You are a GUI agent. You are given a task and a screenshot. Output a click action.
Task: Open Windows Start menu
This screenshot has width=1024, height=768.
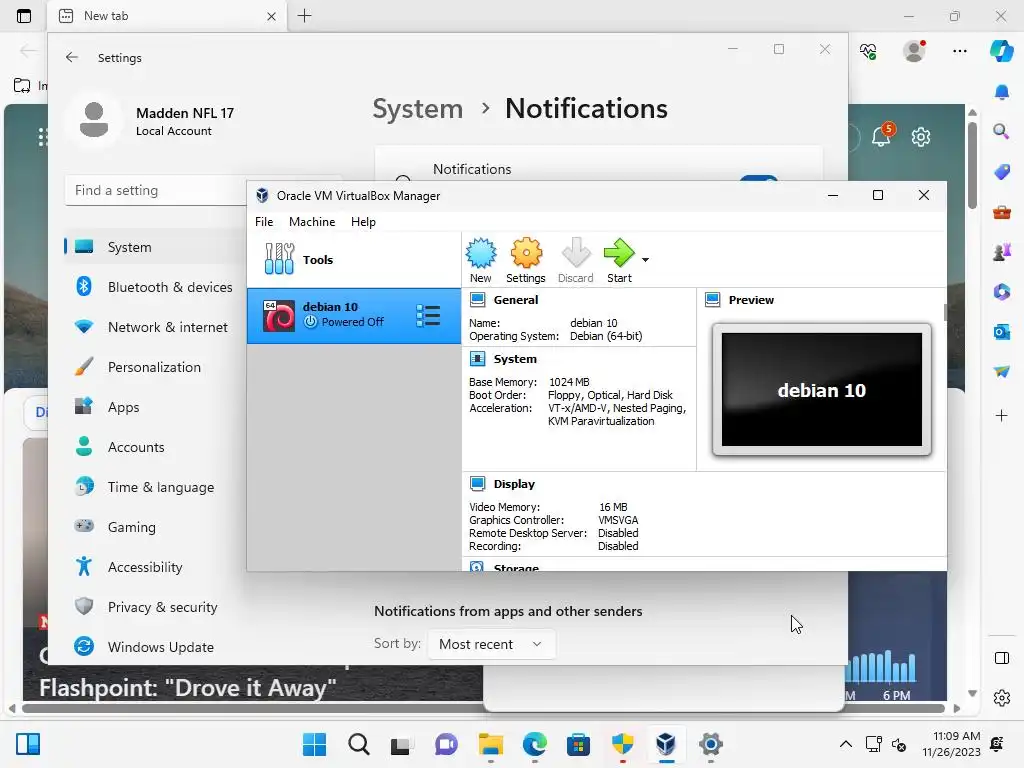pyautogui.click(x=315, y=744)
